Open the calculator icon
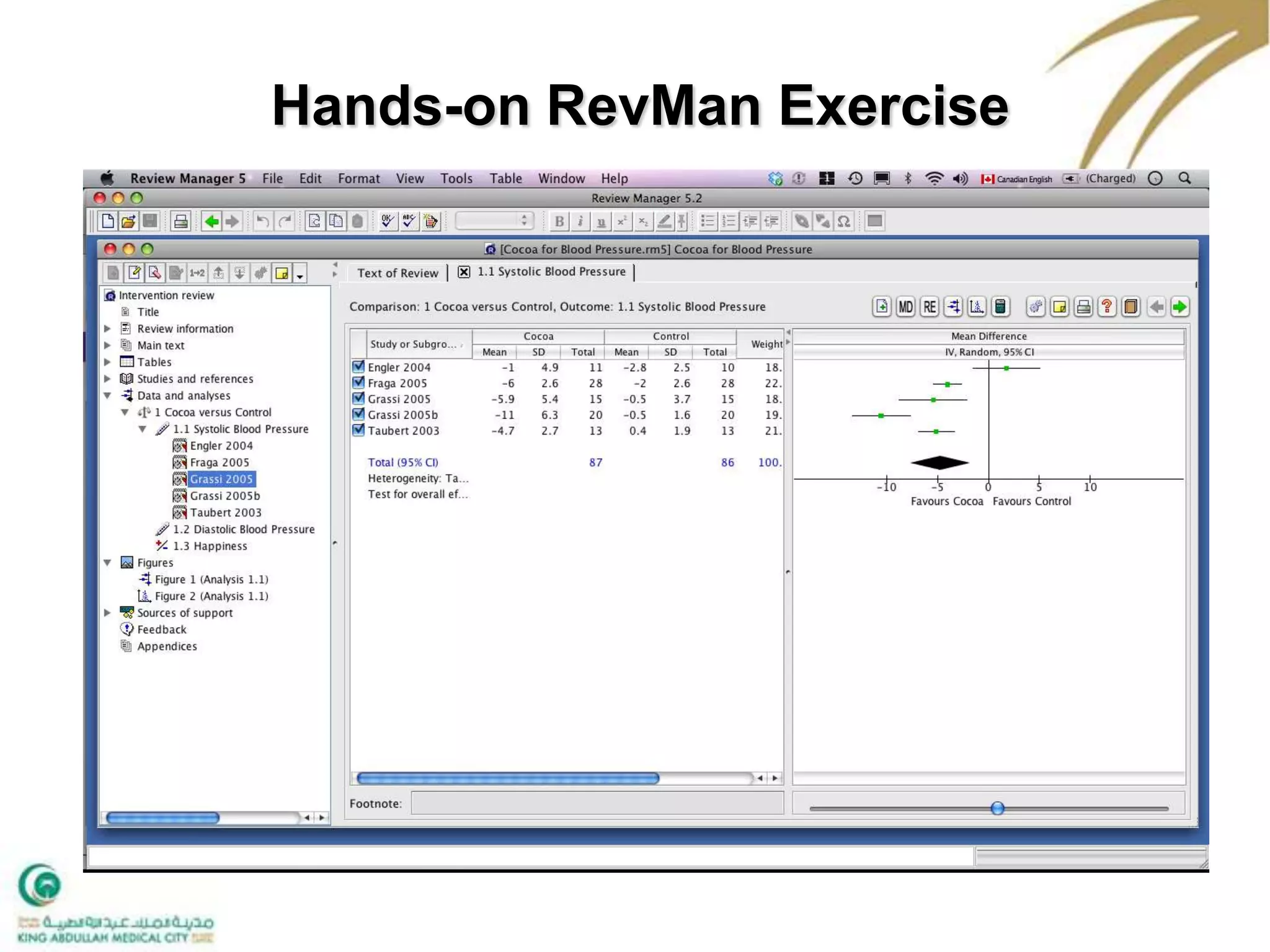Image resolution: width=1270 pixels, height=952 pixels. 1000,307
